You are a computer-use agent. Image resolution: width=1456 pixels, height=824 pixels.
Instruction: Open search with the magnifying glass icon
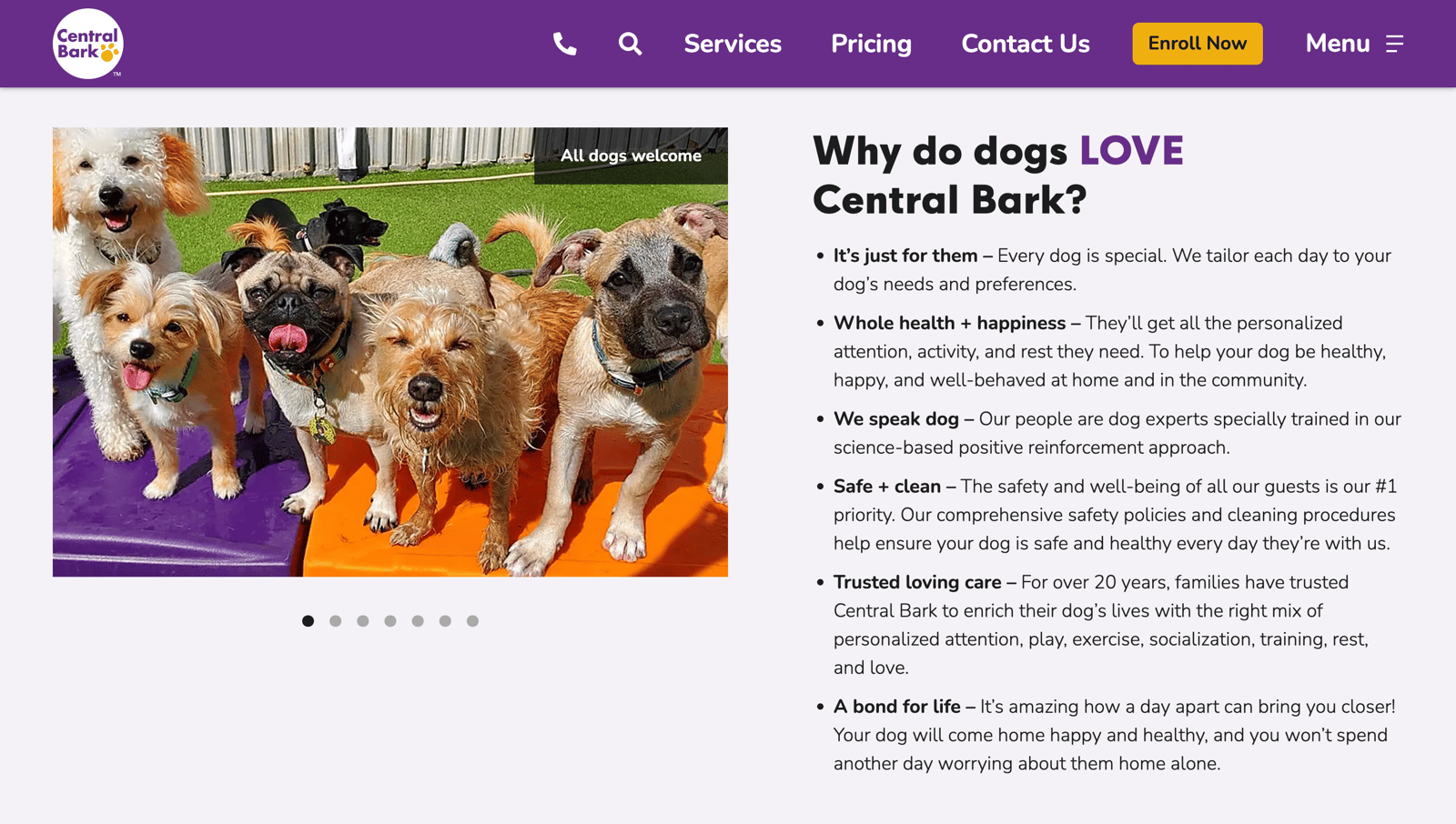pyautogui.click(x=629, y=43)
